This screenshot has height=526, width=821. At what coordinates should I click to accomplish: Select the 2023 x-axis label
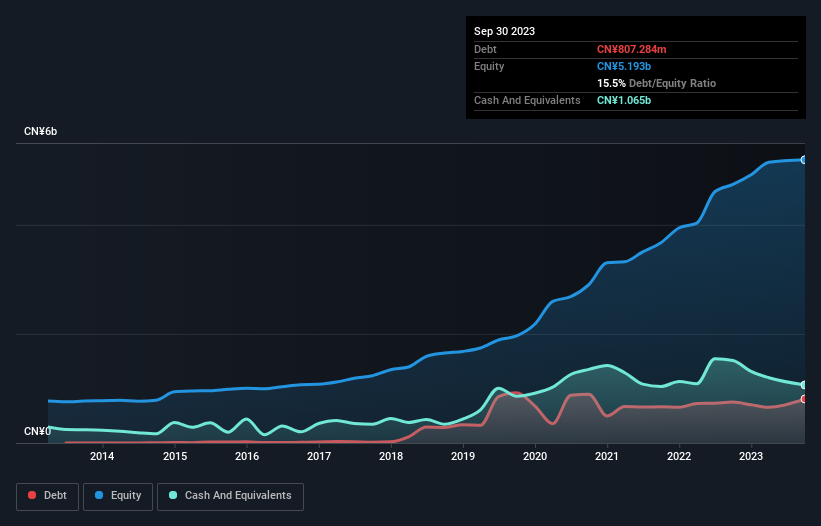click(751, 456)
